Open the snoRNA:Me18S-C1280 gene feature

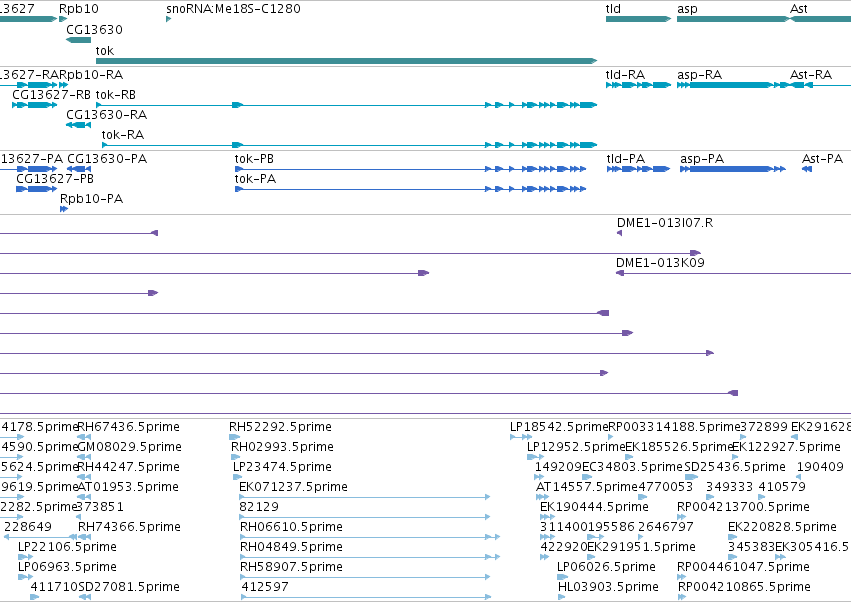coord(169,19)
